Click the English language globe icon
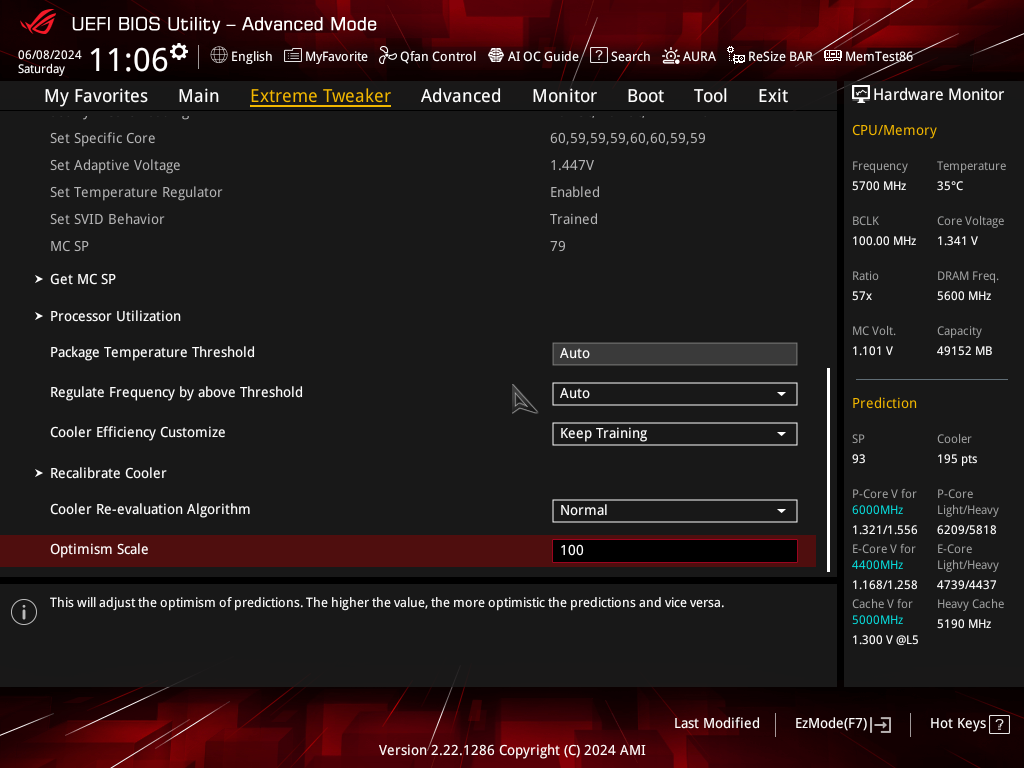 coord(219,56)
